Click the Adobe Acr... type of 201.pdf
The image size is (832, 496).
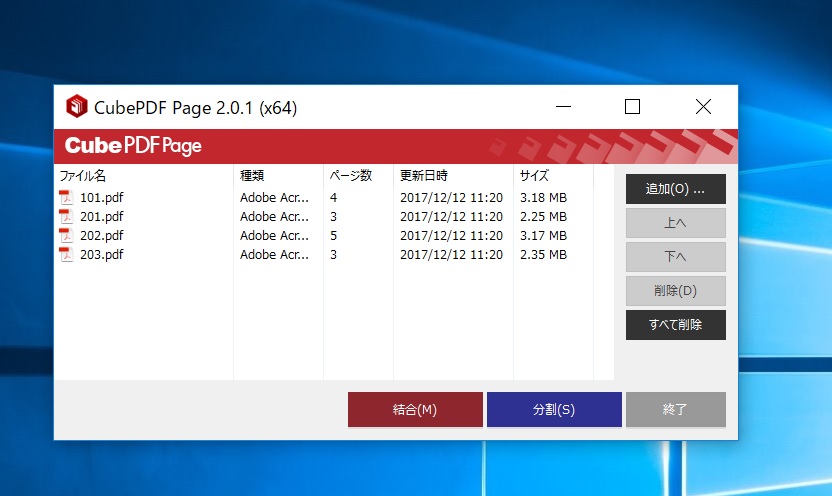point(274,217)
